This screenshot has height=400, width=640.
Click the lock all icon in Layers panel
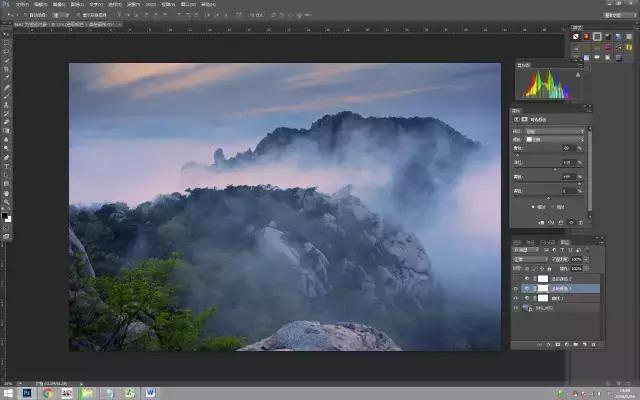tap(549, 269)
